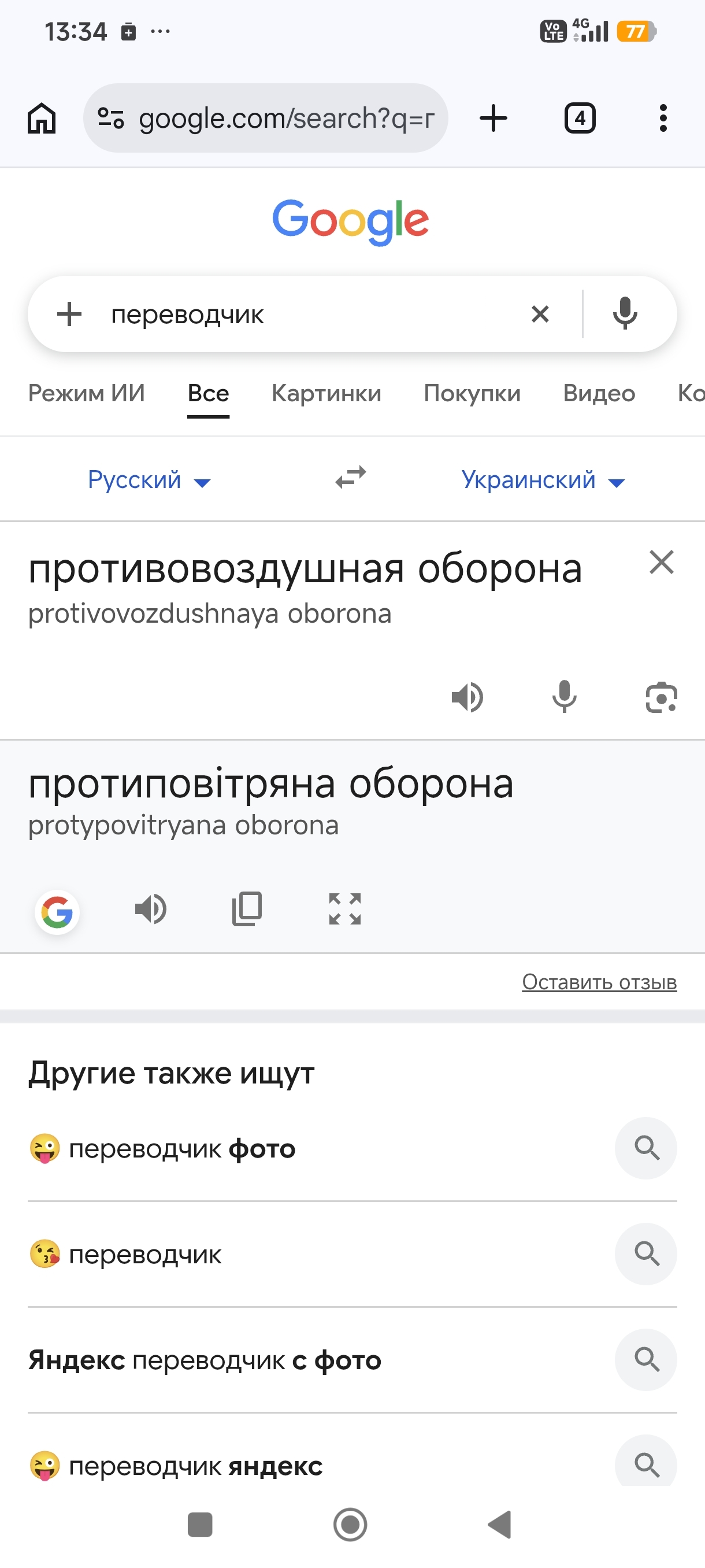Open a new tab with plus icon
Screen dimensions: 705x1568
(x=493, y=118)
